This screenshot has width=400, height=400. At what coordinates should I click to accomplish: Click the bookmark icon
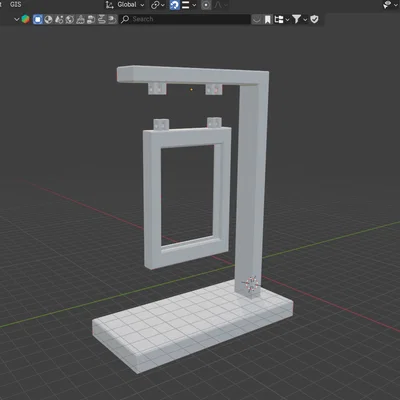click(x=268, y=19)
